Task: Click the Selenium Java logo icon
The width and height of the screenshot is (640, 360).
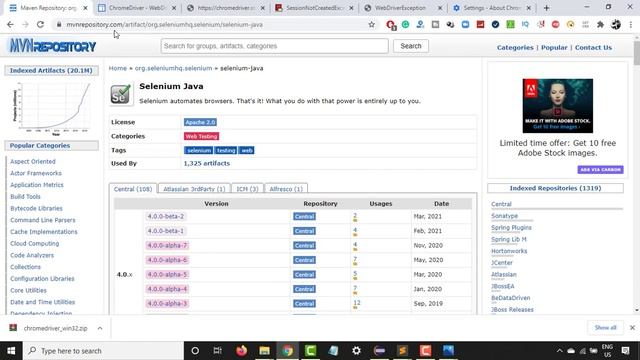Action: (x=121, y=94)
